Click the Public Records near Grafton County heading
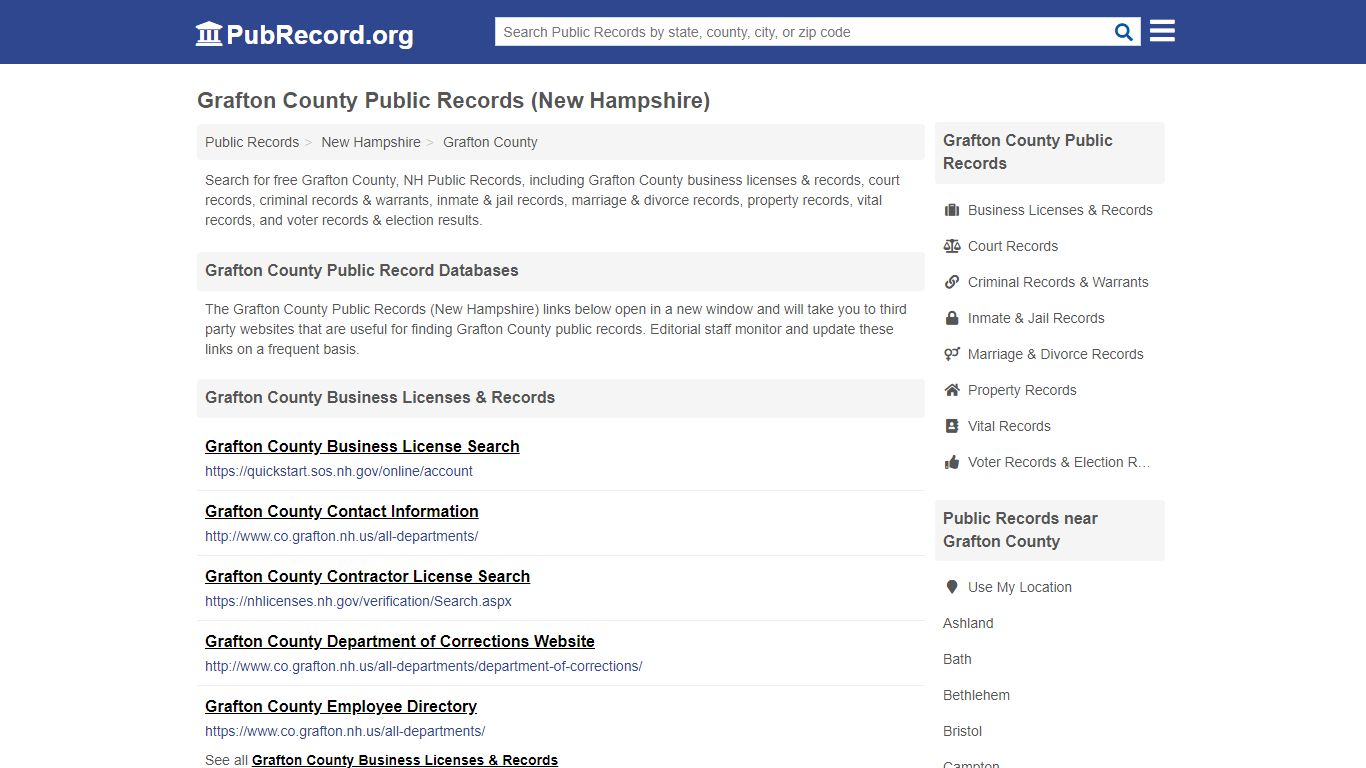This screenshot has width=1366, height=768. point(1021,530)
